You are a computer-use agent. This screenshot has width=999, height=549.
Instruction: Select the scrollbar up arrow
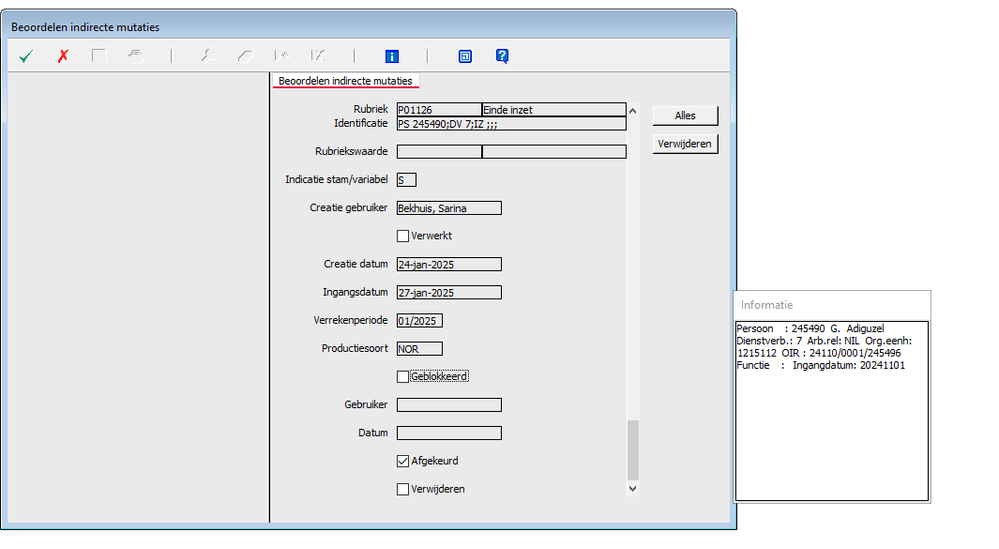[x=633, y=111]
